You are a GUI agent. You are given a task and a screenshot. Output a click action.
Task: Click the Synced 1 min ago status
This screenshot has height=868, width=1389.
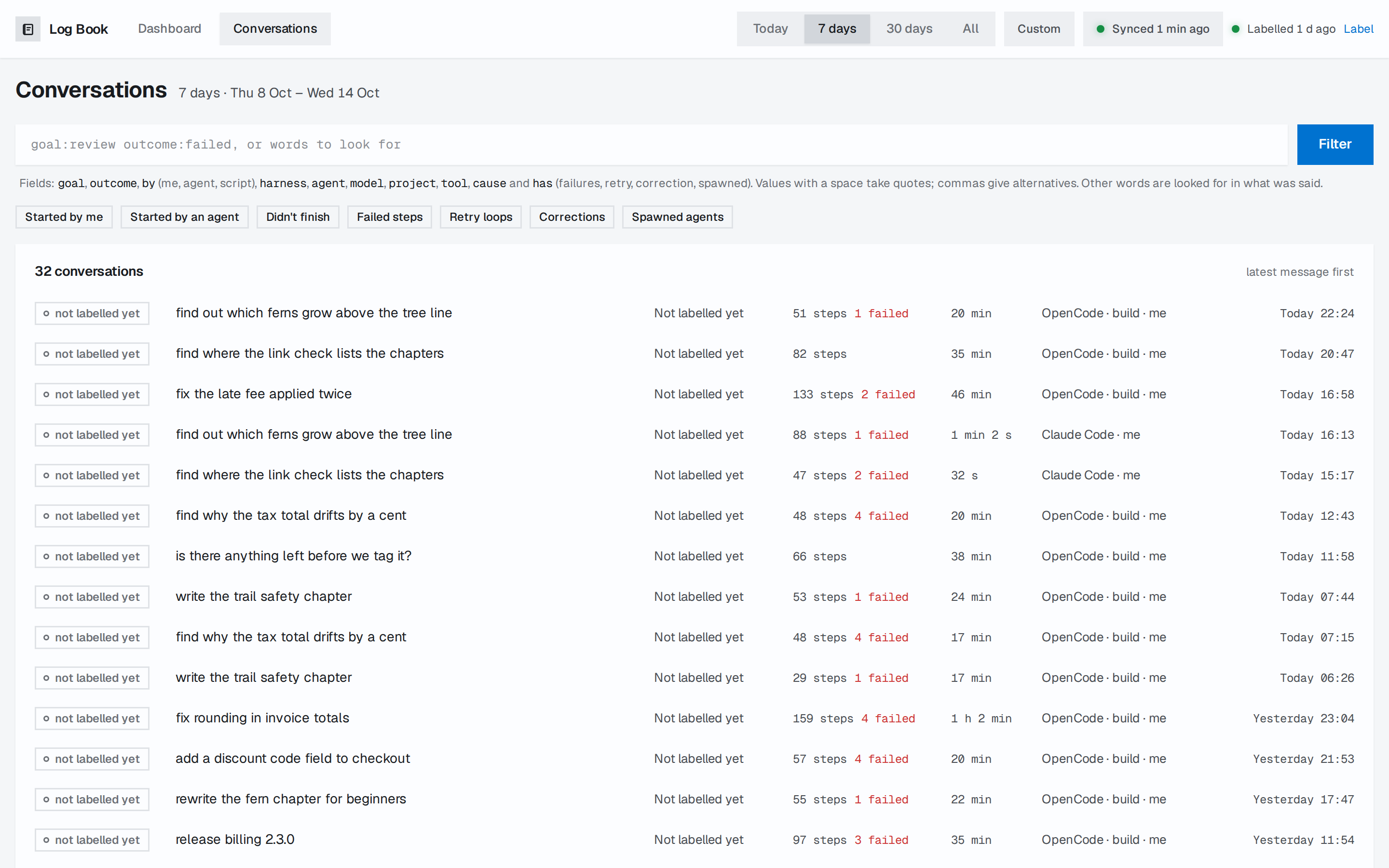1153,29
